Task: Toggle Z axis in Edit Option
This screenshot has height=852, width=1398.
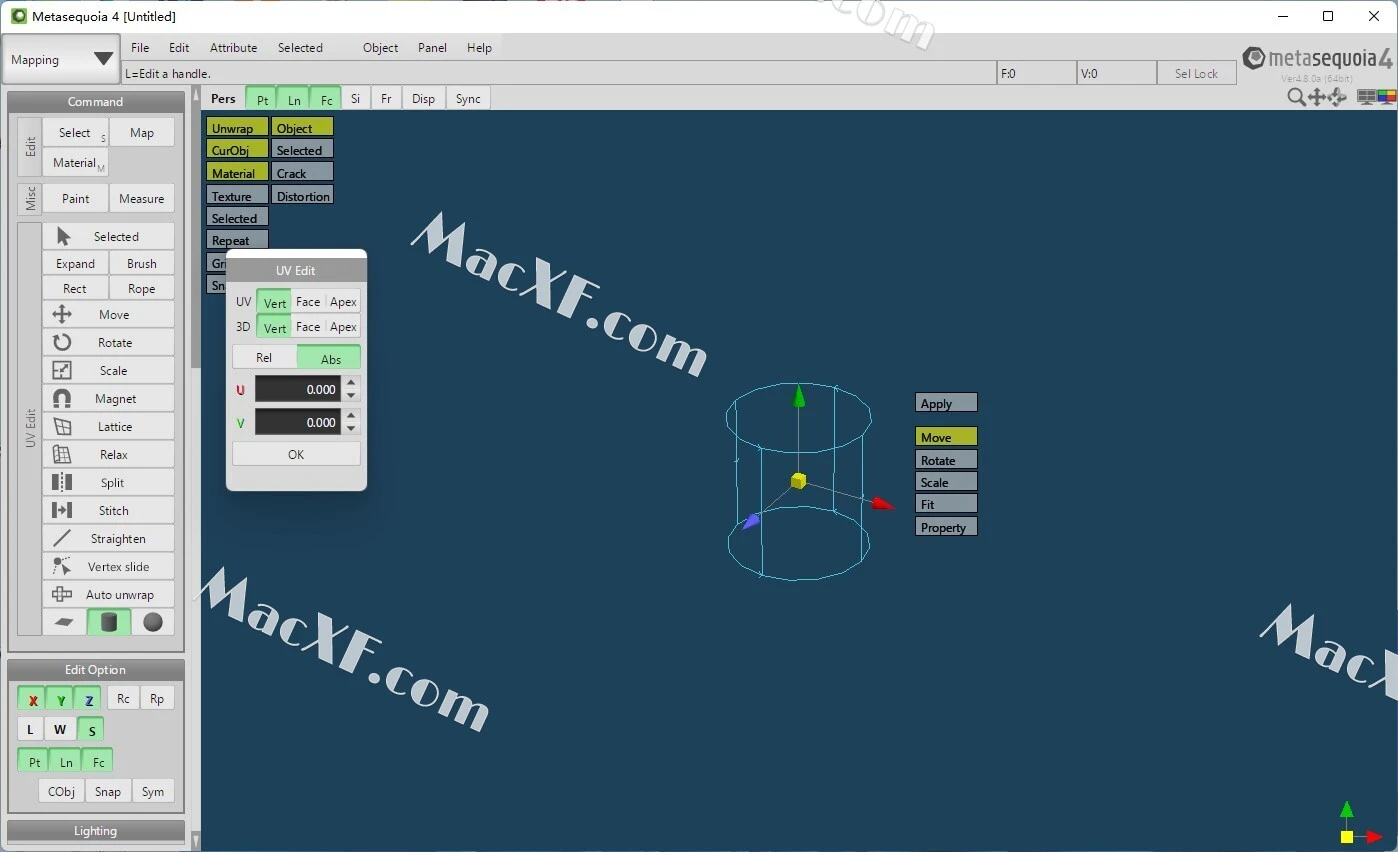Action: point(88,699)
